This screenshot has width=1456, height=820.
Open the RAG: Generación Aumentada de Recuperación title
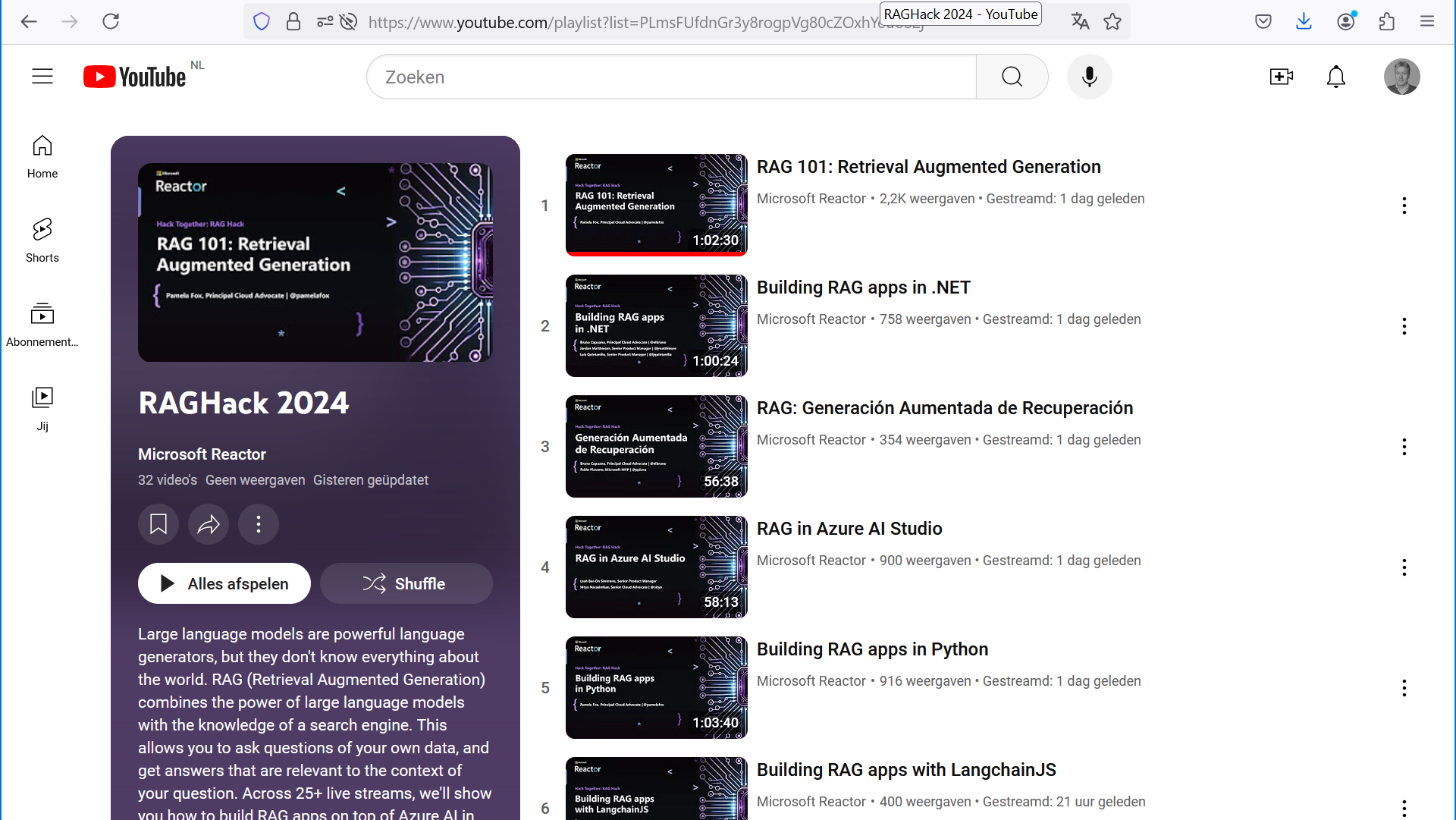[x=945, y=408]
